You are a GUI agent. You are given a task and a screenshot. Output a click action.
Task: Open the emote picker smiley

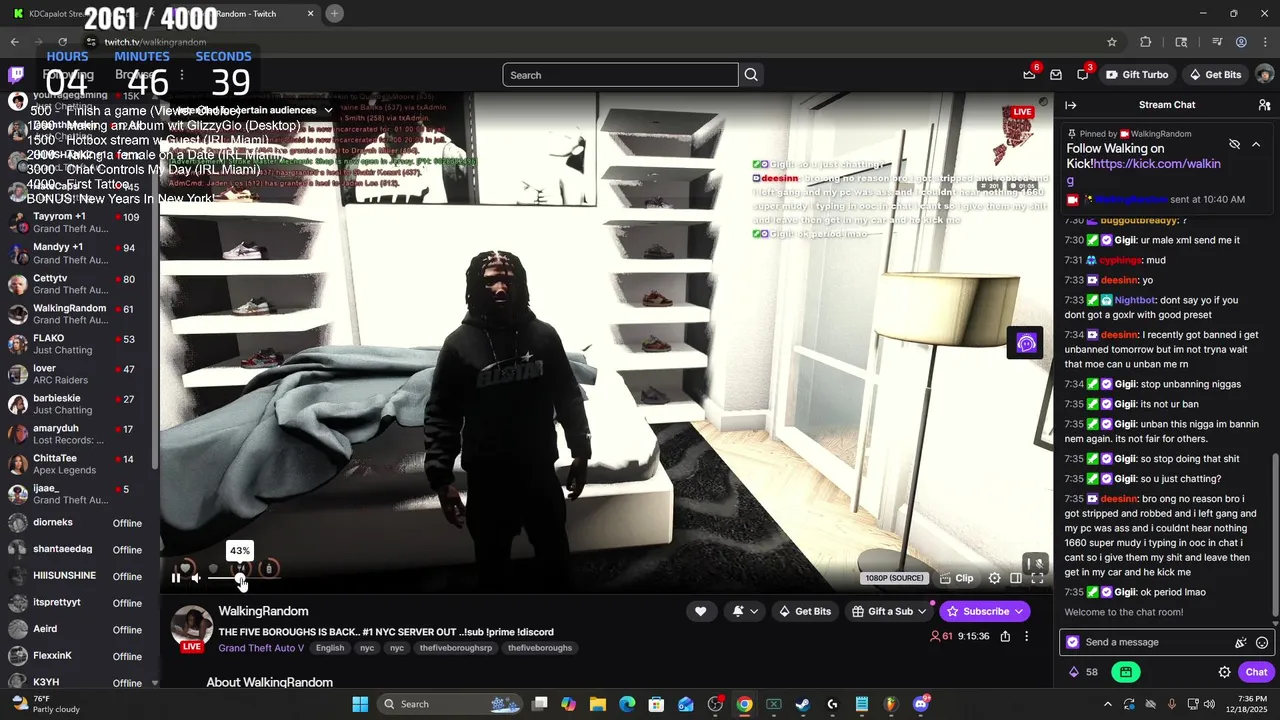(1262, 643)
